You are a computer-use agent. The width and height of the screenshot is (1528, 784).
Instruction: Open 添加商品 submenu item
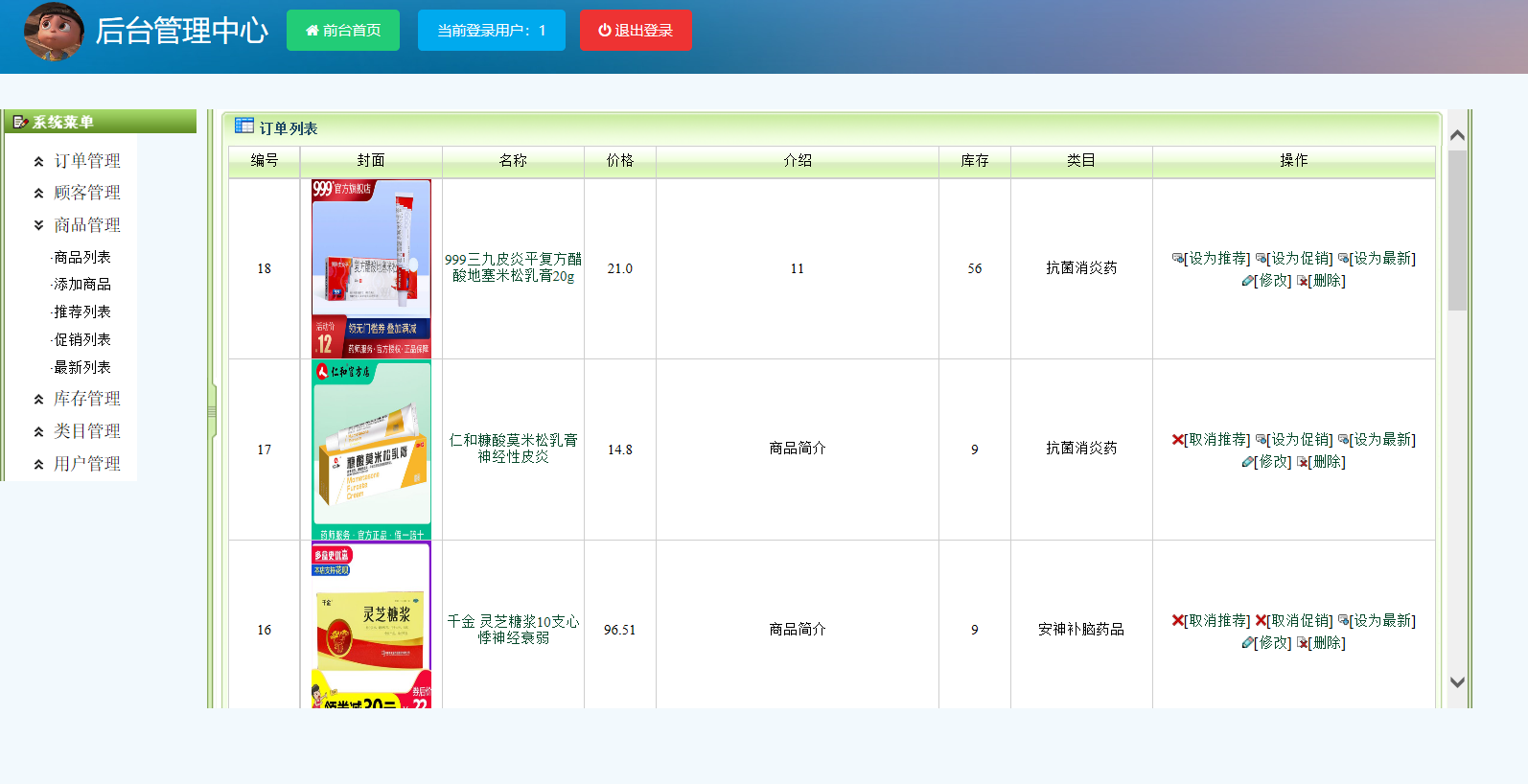(81, 285)
